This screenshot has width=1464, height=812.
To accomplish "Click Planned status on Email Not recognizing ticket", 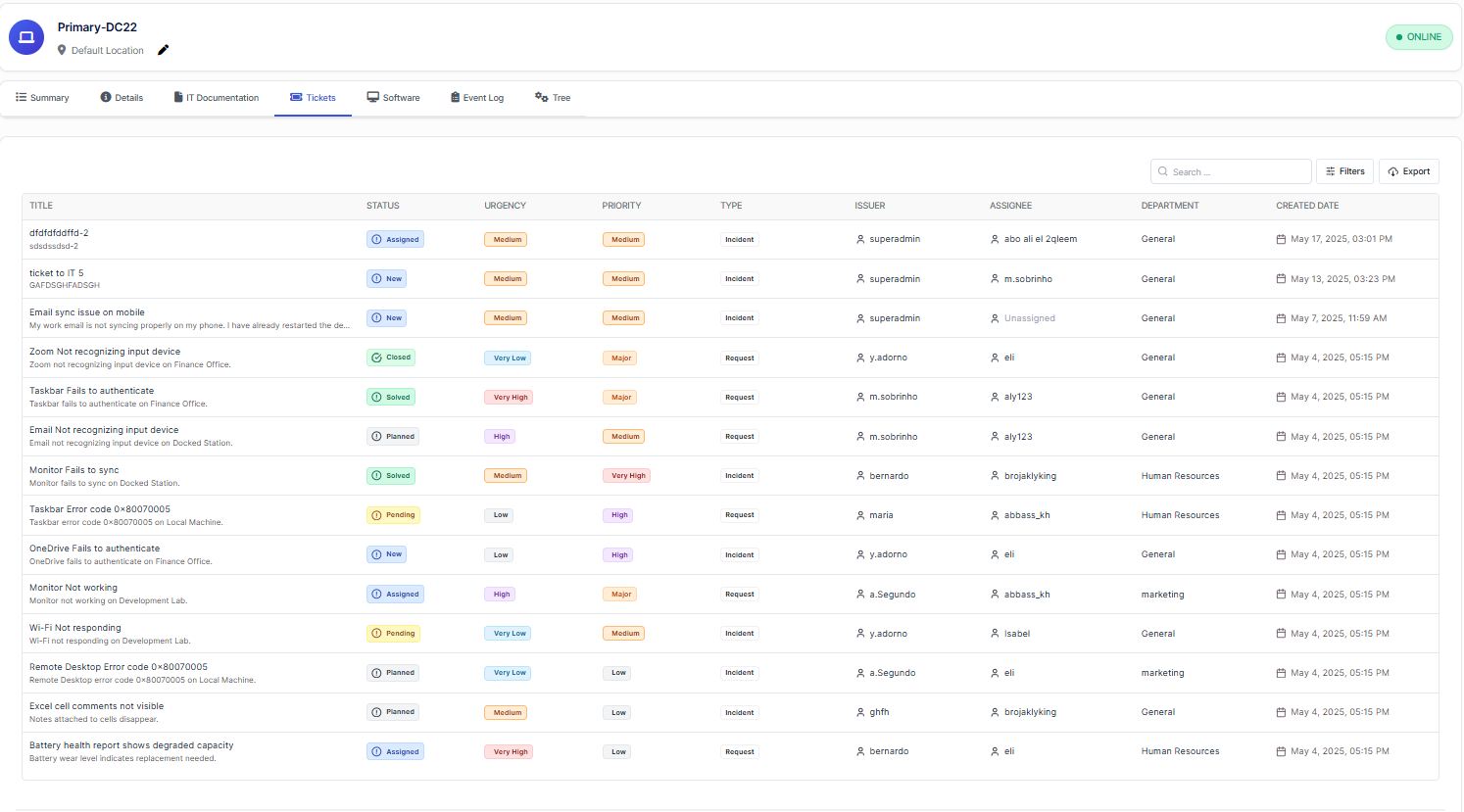I will [x=393, y=437].
